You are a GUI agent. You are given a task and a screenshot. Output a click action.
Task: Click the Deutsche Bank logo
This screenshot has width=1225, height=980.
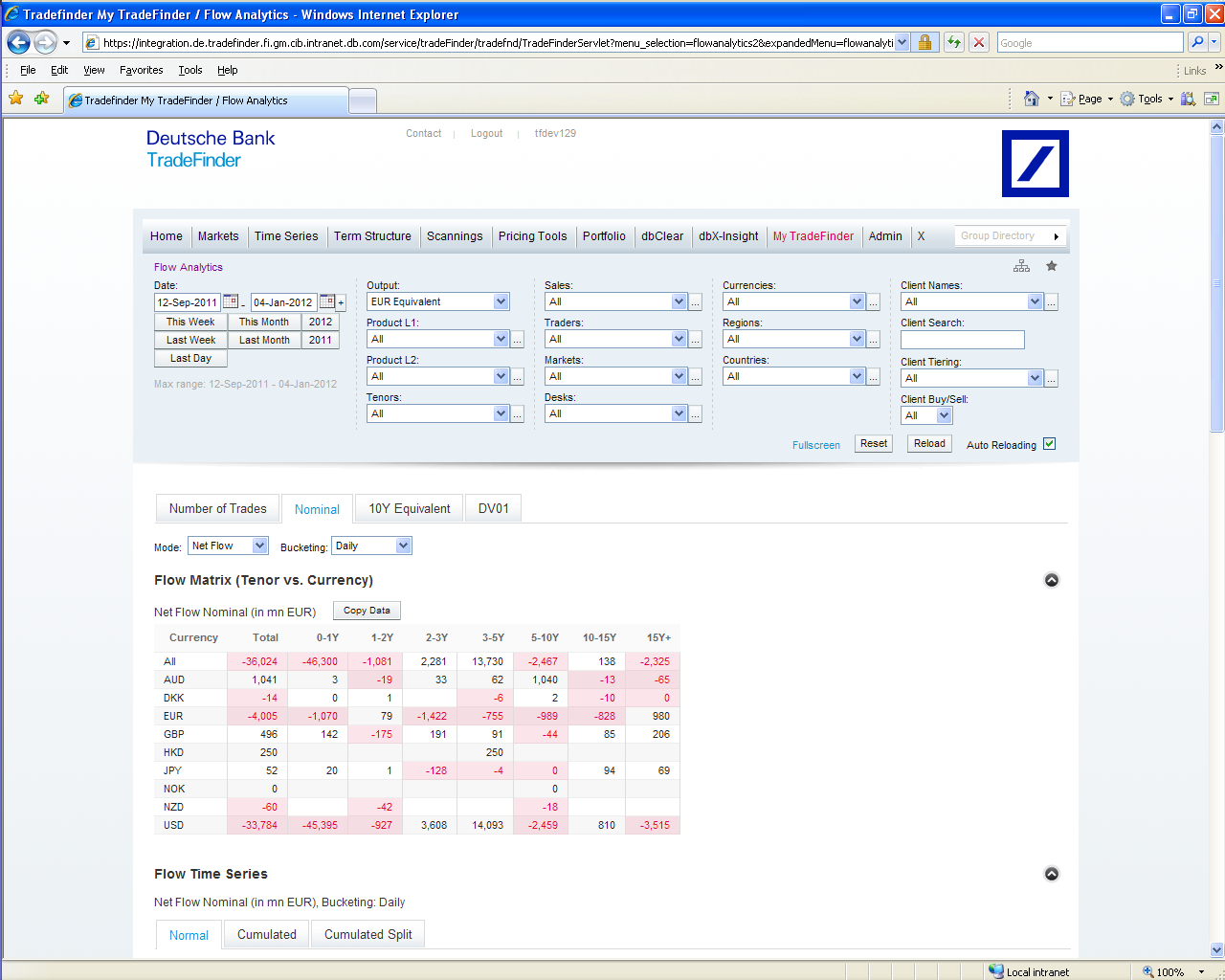[1035, 164]
